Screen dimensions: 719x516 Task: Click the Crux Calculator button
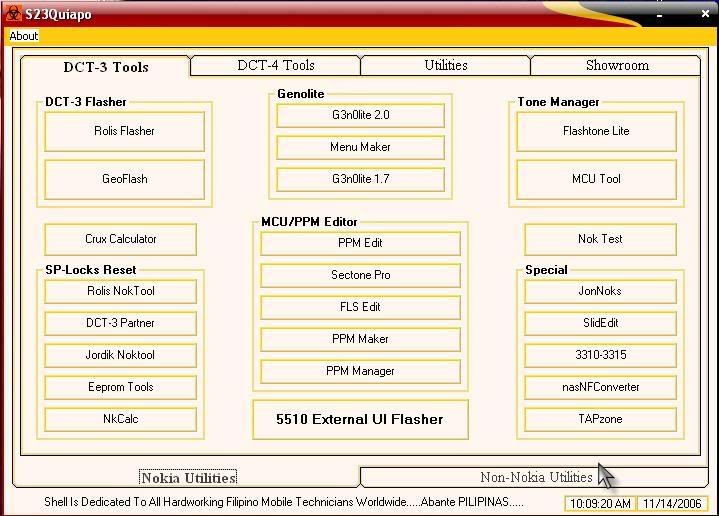pyautogui.click(x=120, y=239)
